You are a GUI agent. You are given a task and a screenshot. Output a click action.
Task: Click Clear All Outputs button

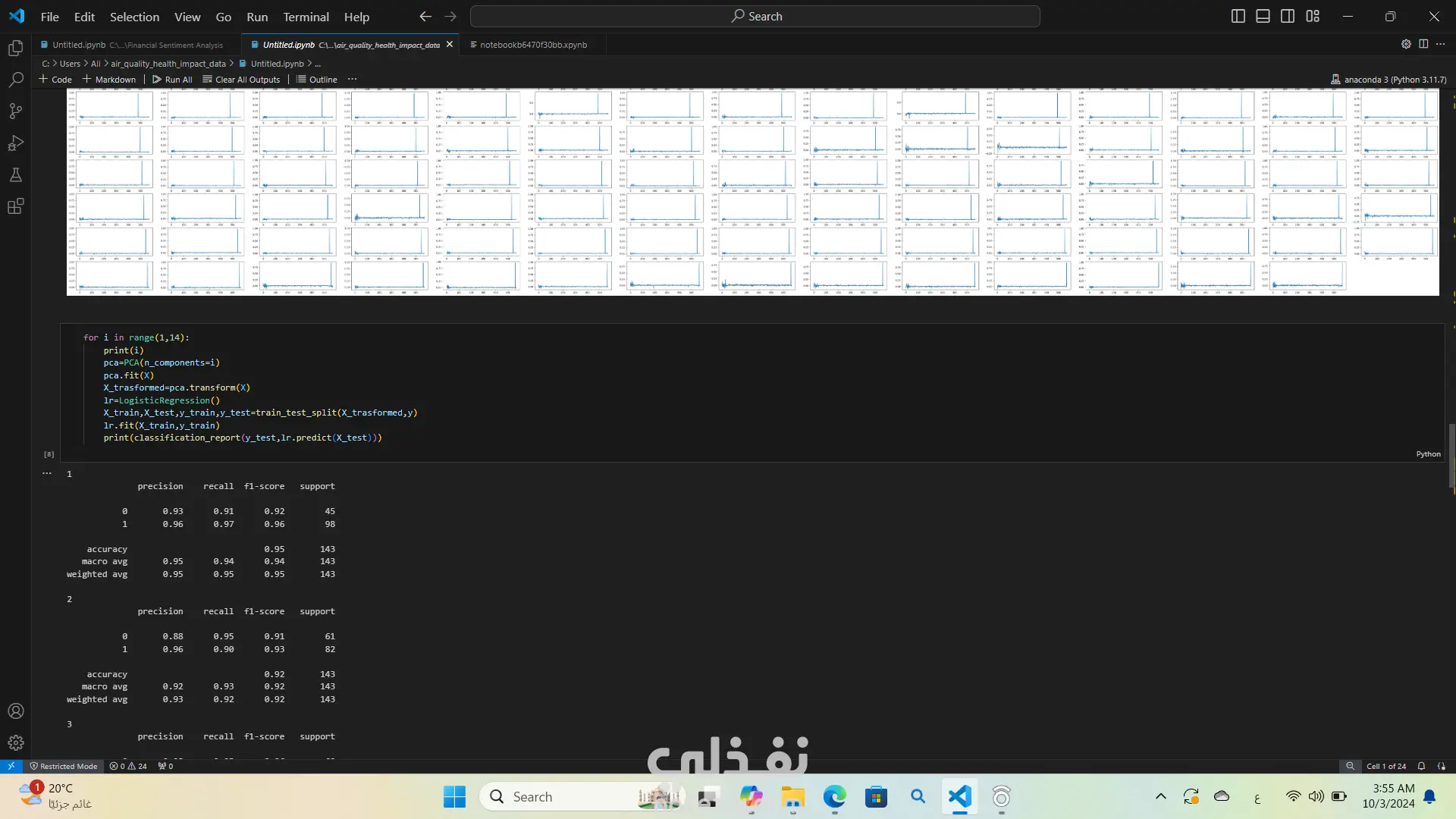[x=241, y=80]
